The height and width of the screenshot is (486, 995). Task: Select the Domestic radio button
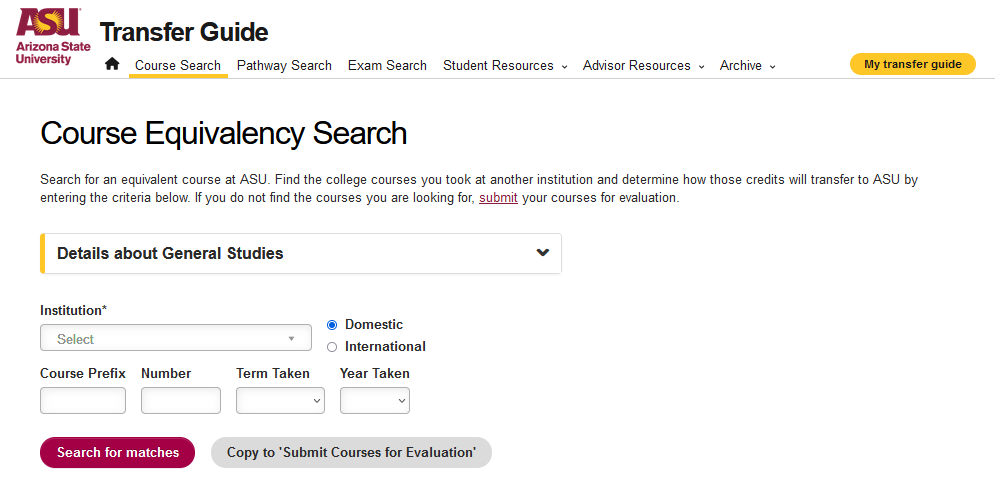332,325
